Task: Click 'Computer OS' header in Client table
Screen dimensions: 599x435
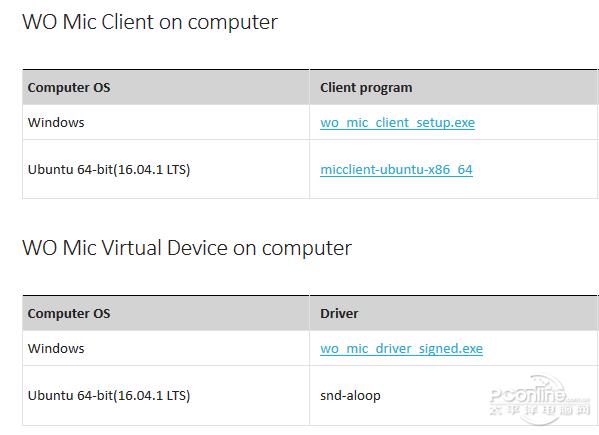Action: click(x=69, y=87)
